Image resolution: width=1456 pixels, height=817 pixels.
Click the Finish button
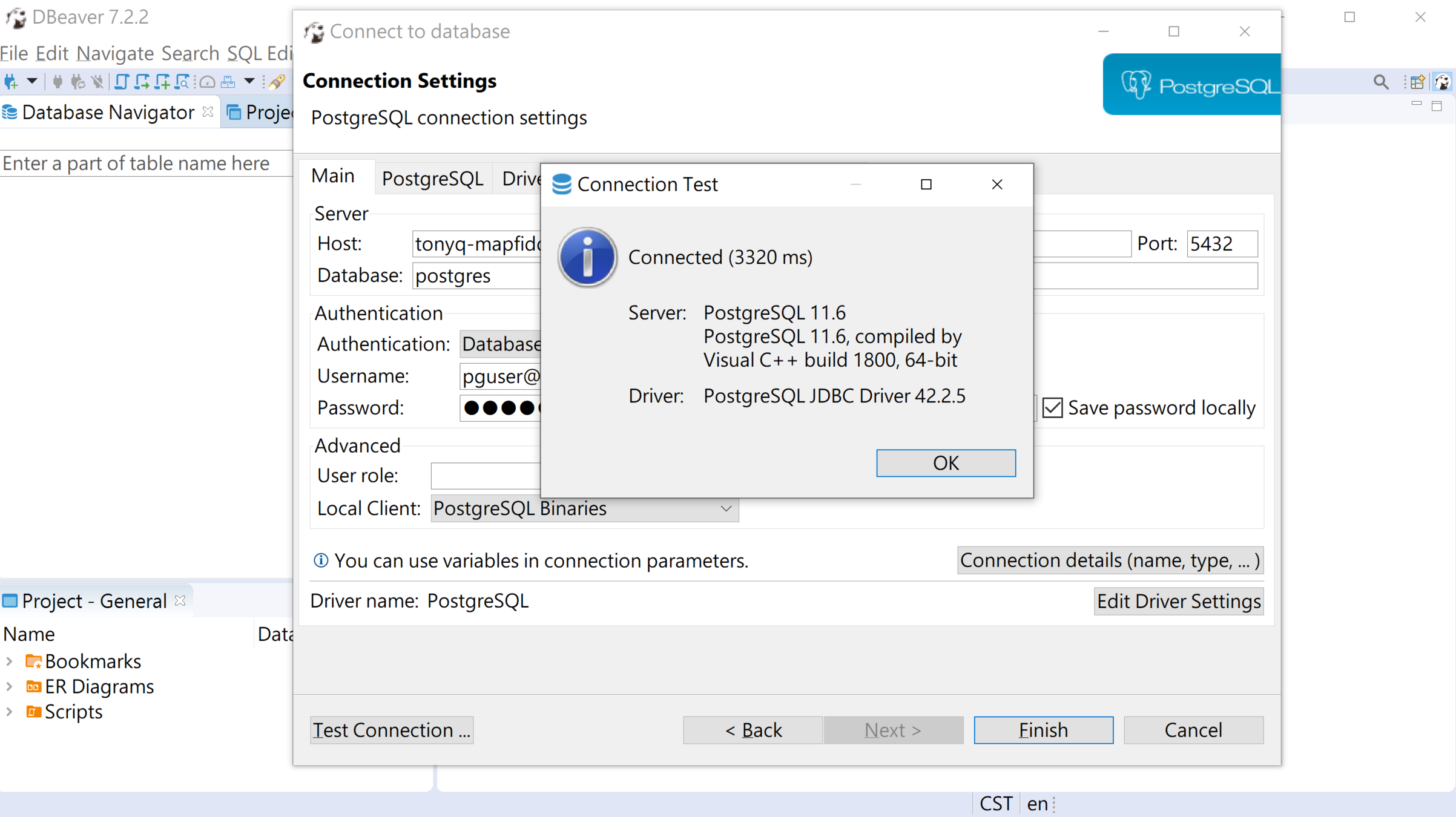coord(1043,730)
